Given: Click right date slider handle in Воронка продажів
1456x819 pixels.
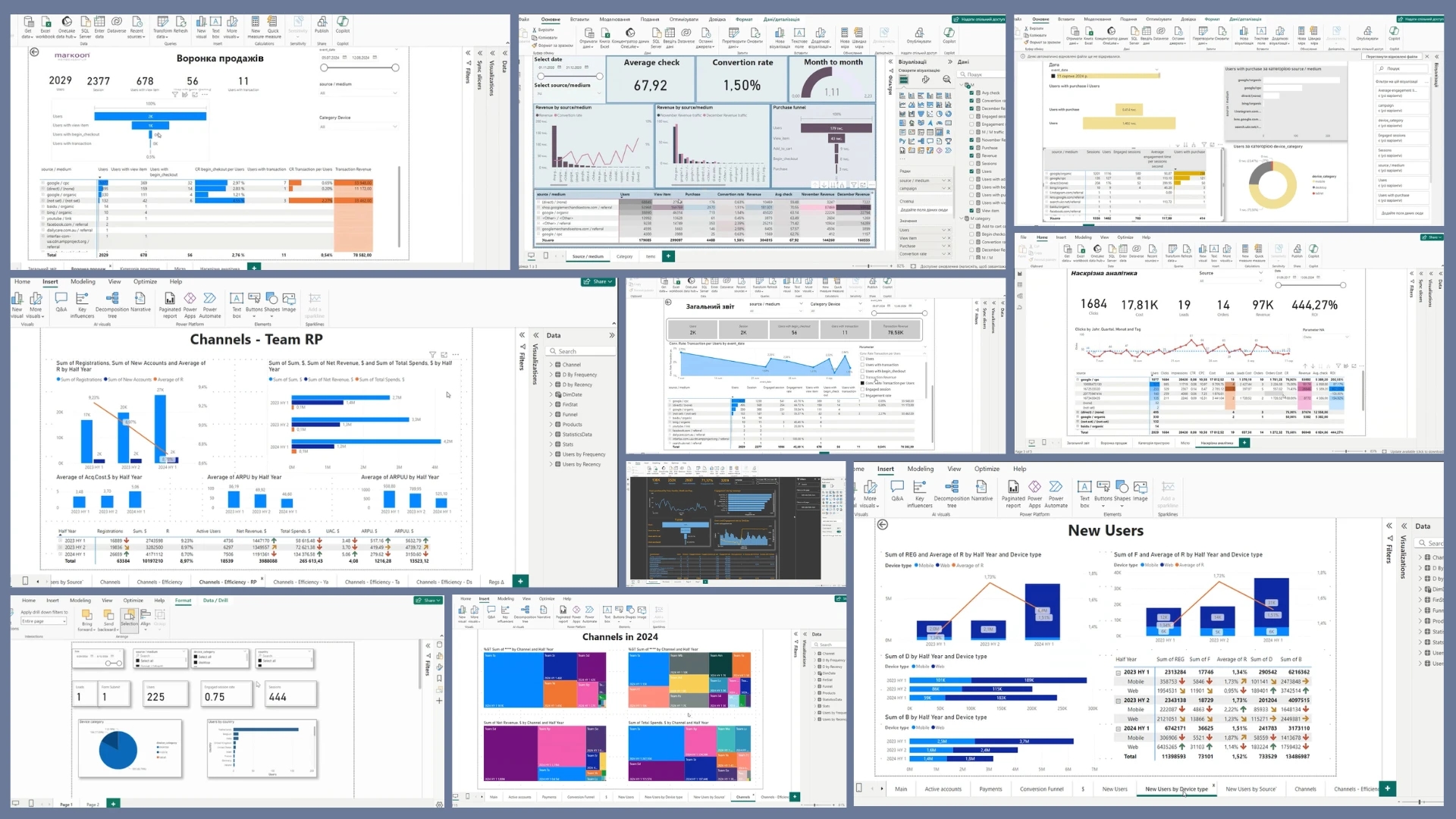Looking at the screenshot, I should pyautogui.click(x=395, y=67).
